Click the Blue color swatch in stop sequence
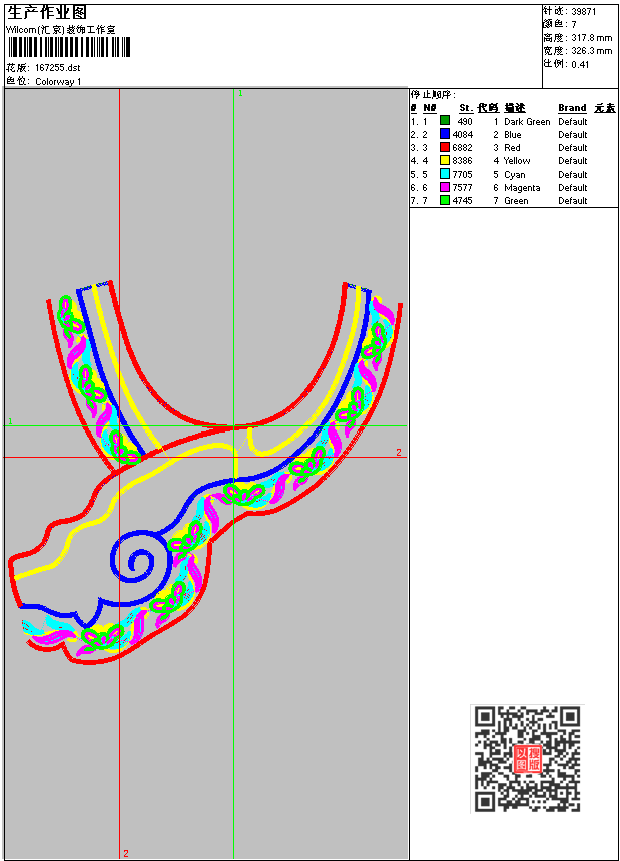Screen dimensions: 620x861 point(445,134)
